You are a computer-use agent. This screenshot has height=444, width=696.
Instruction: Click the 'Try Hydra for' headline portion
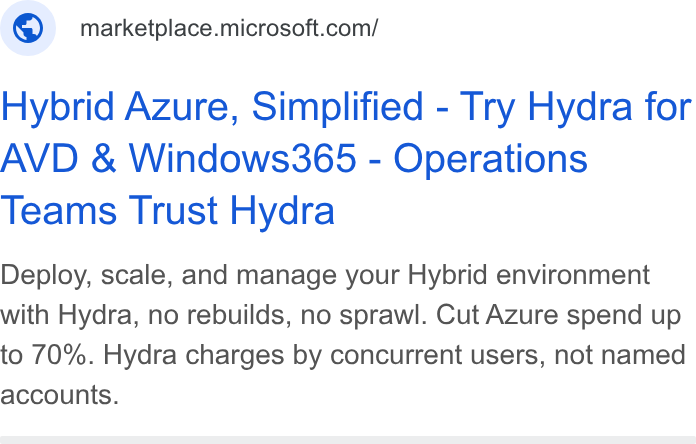tap(576, 107)
